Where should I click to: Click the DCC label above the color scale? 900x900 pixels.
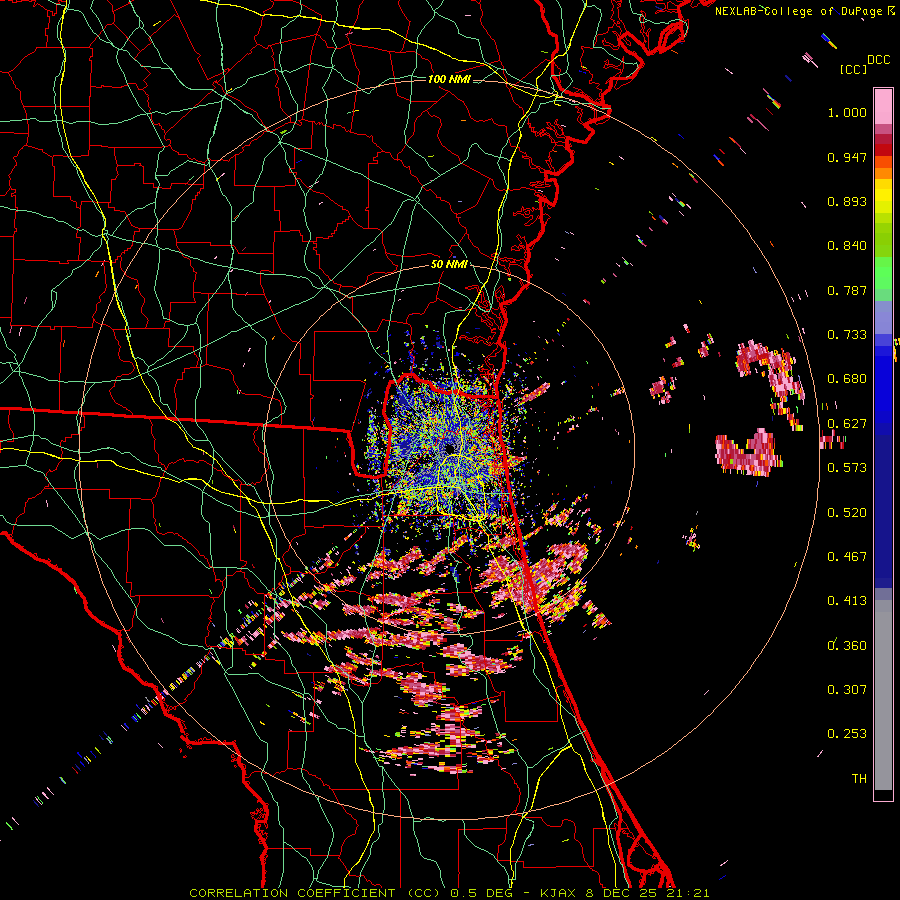(878, 59)
